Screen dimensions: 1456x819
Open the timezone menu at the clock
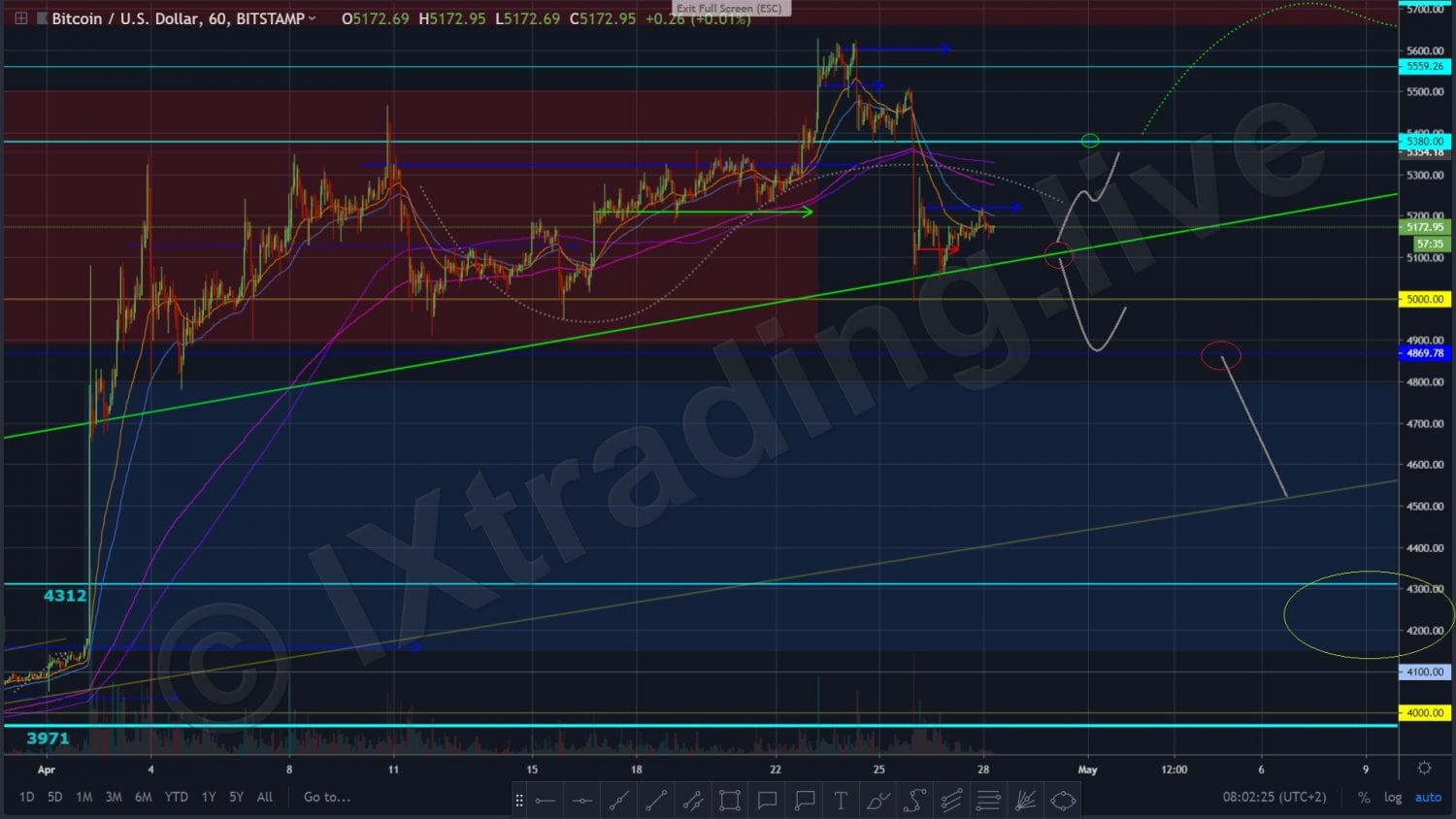click(x=1274, y=797)
